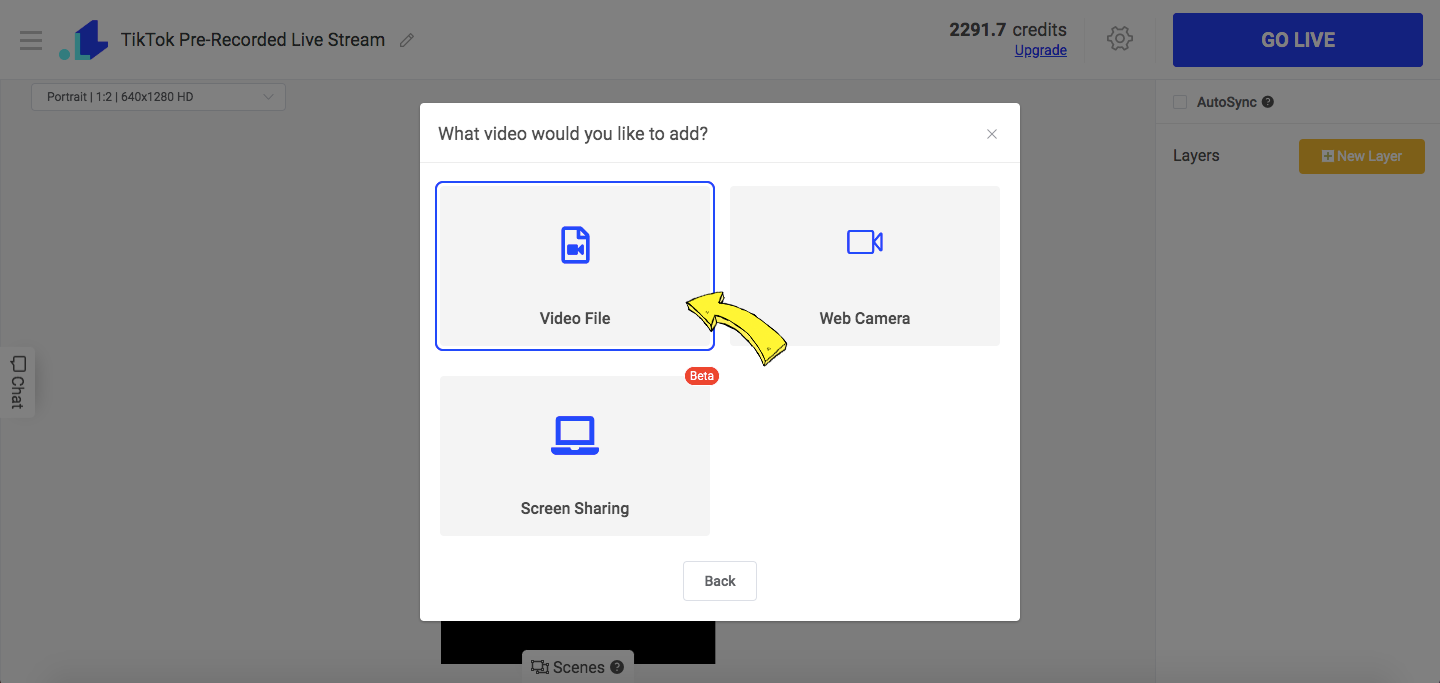Select the Video File option
The height and width of the screenshot is (683, 1440).
[x=574, y=265]
